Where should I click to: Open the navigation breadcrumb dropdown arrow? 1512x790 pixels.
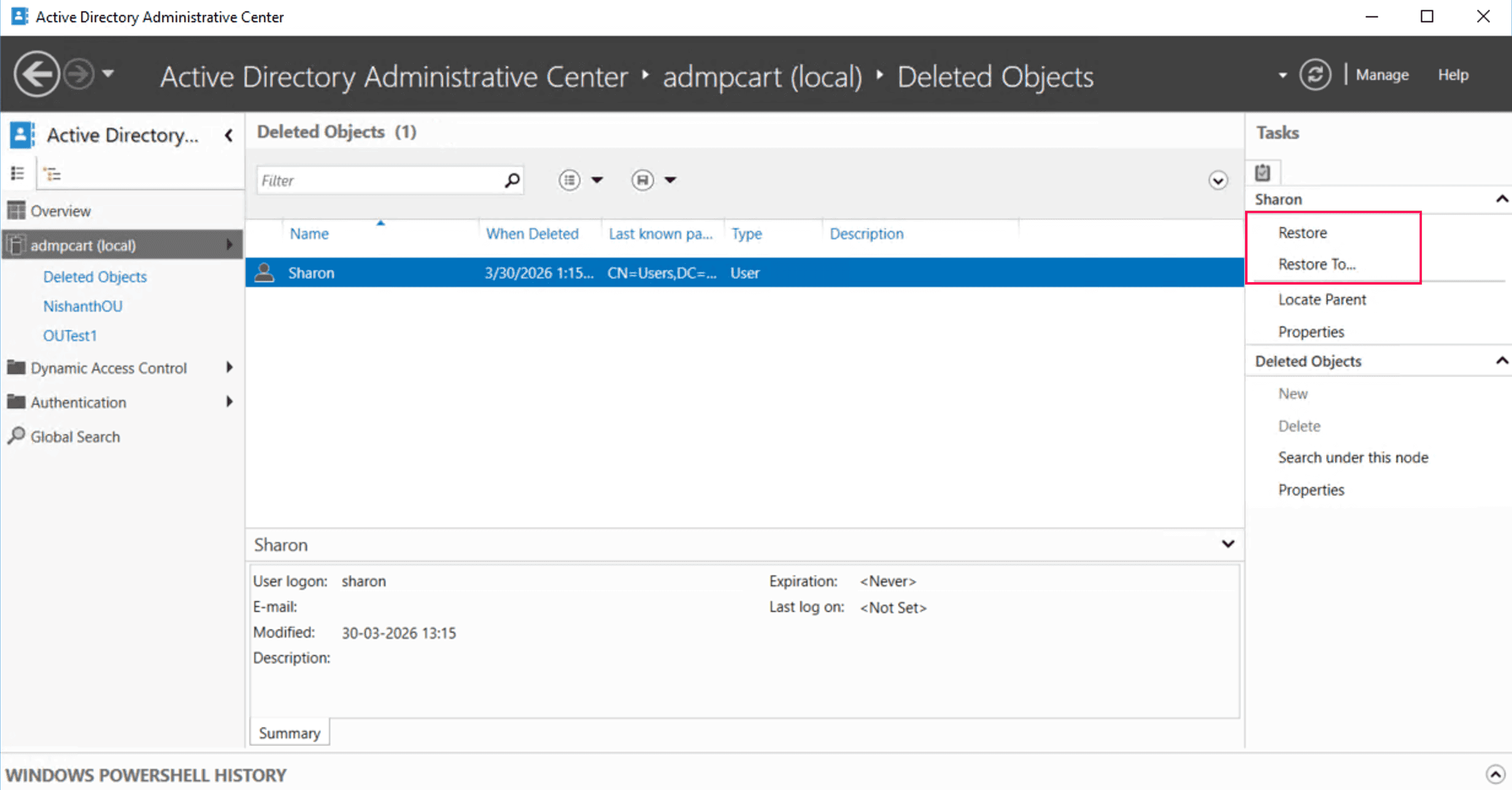[1281, 75]
